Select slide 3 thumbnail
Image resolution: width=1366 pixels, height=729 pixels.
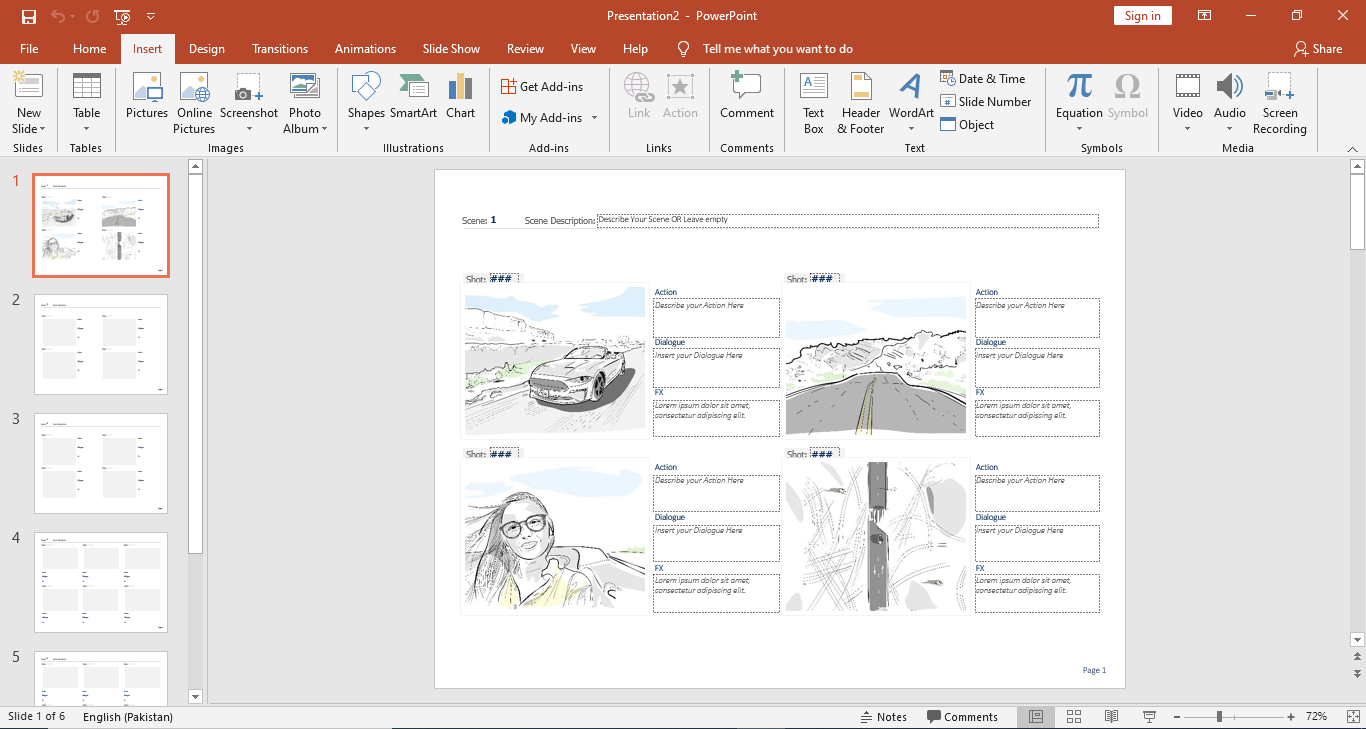[x=101, y=463]
